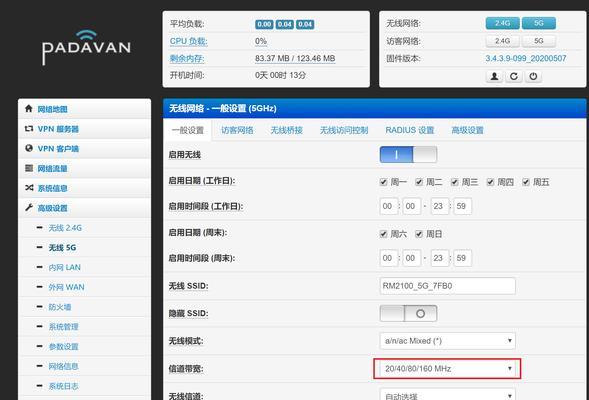The width and height of the screenshot is (589, 400).
Task: Click the 无线 SSID input field
Action: 447,286
